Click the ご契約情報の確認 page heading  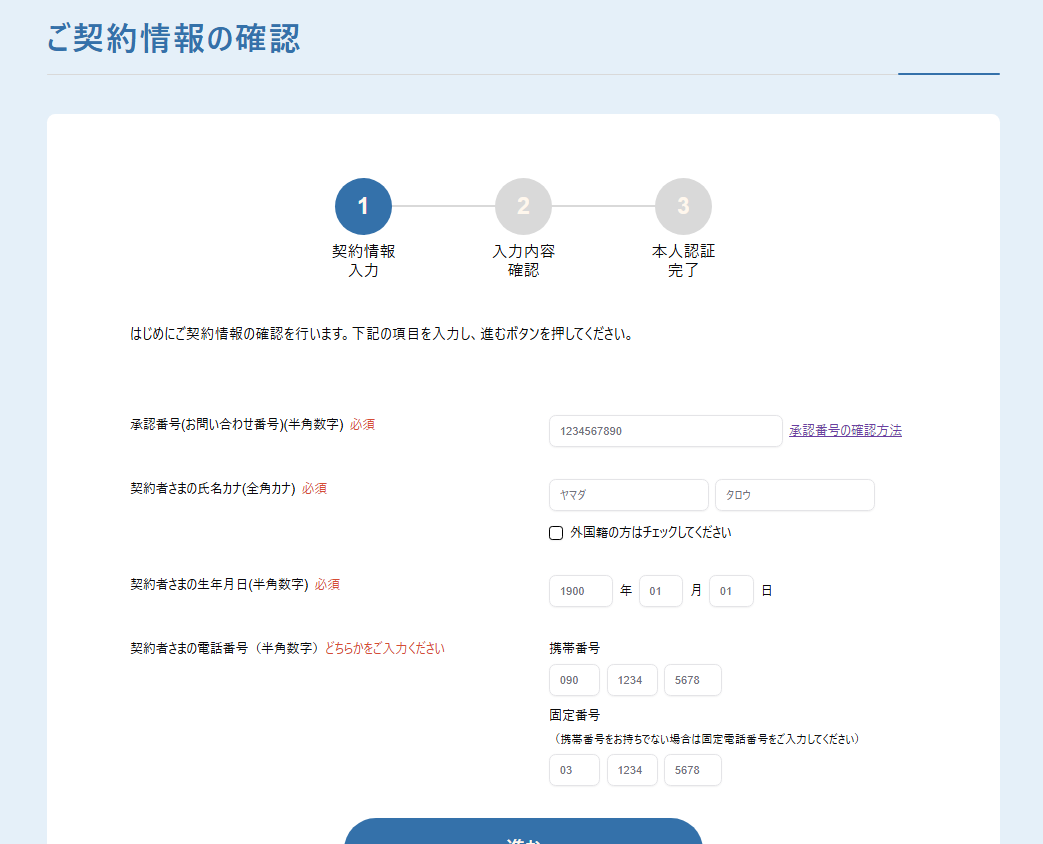(173, 38)
